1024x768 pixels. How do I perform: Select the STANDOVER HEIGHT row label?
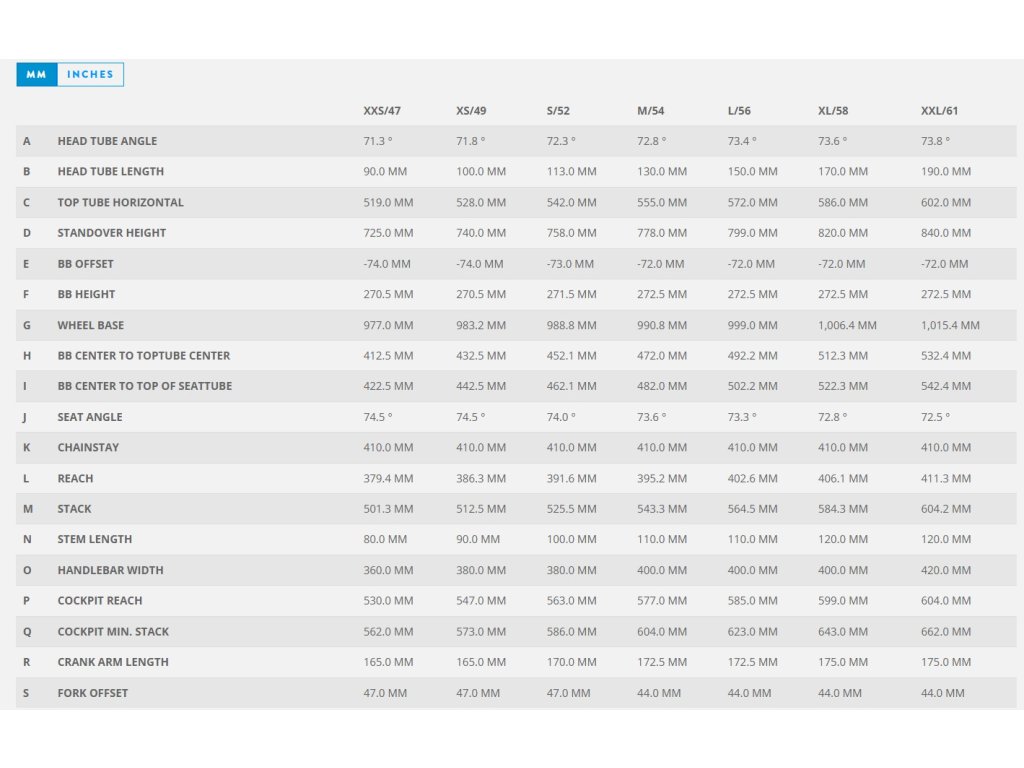tap(112, 233)
